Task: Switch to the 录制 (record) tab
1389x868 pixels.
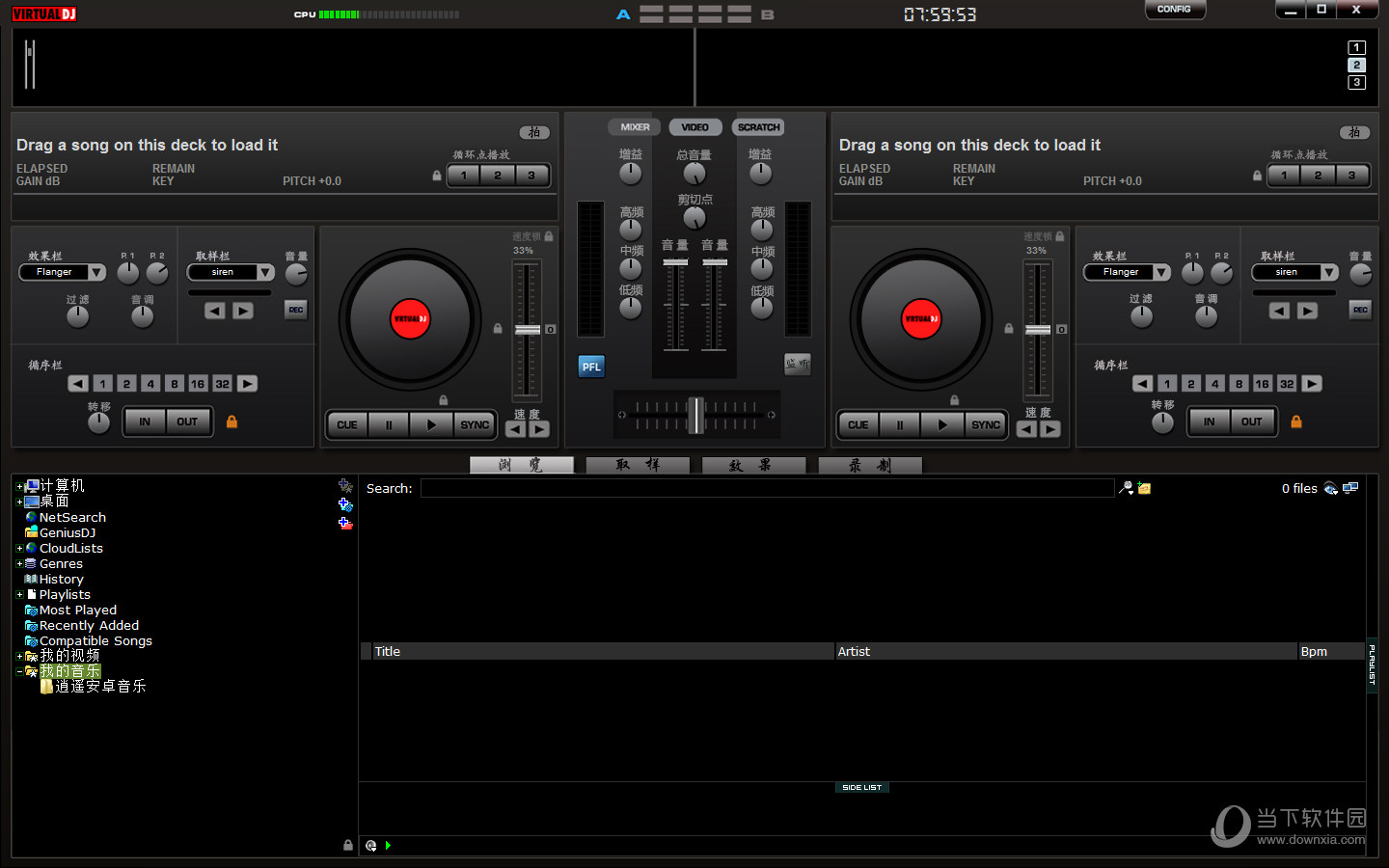Action: [870, 466]
